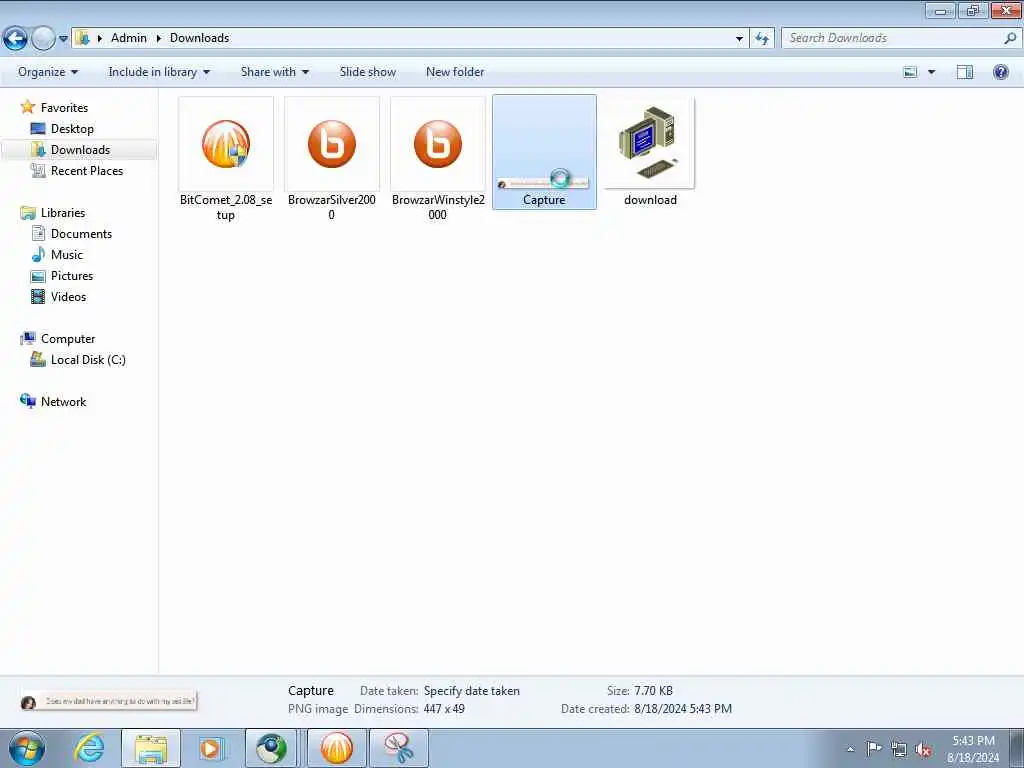Click the Change your view icon

[x=910, y=72]
